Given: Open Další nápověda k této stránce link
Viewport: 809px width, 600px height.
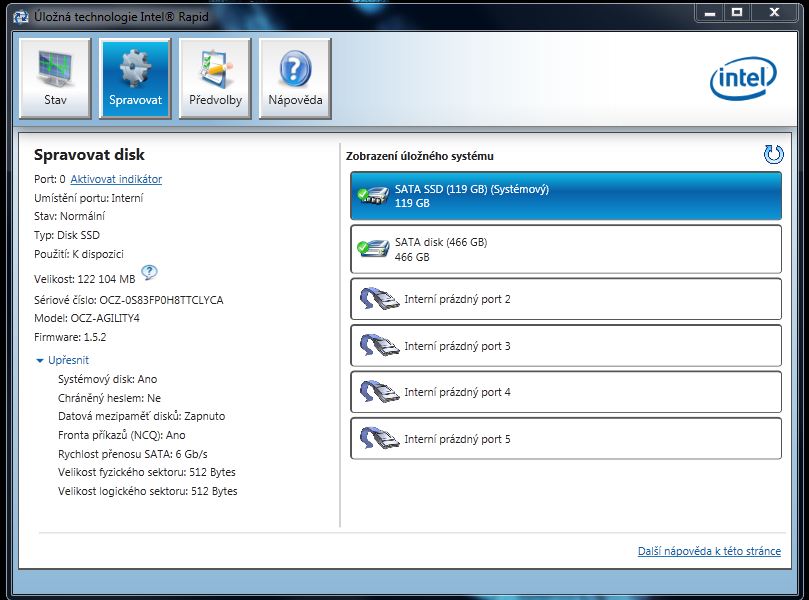Looking at the screenshot, I should pos(709,552).
